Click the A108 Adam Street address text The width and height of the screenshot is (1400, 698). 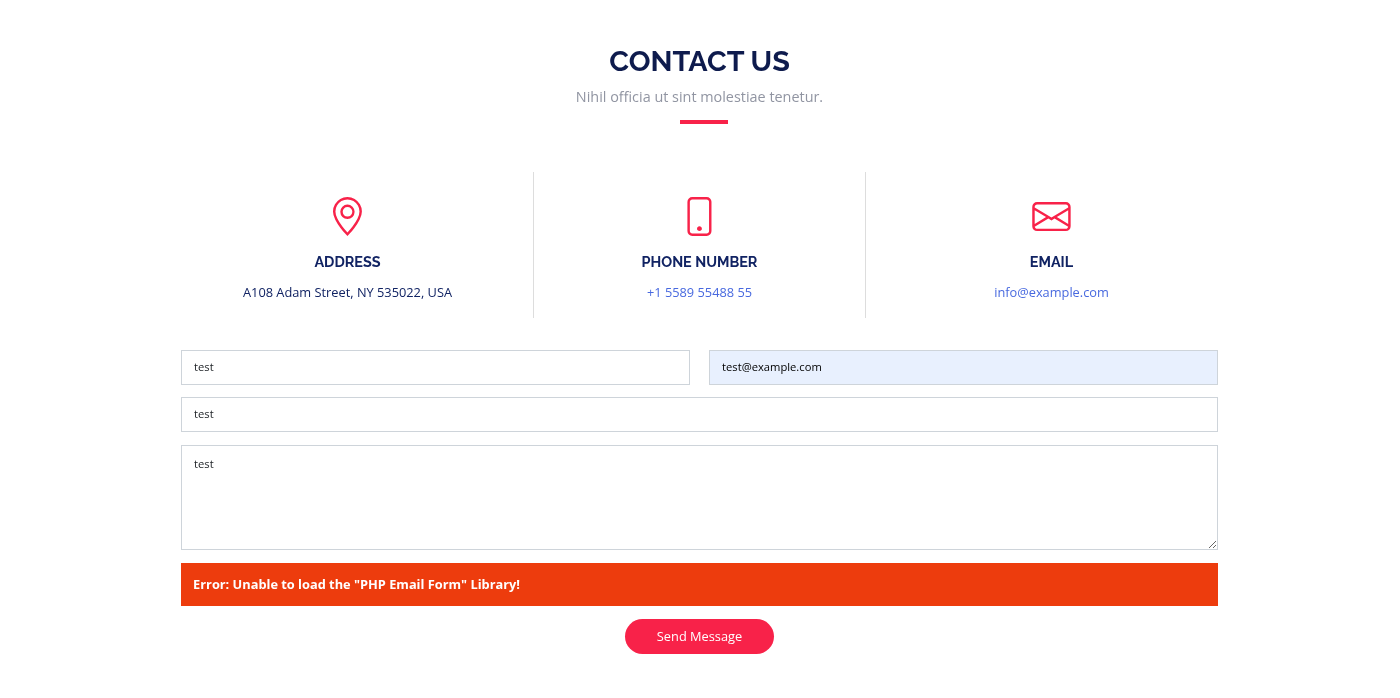(x=347, y=293)
